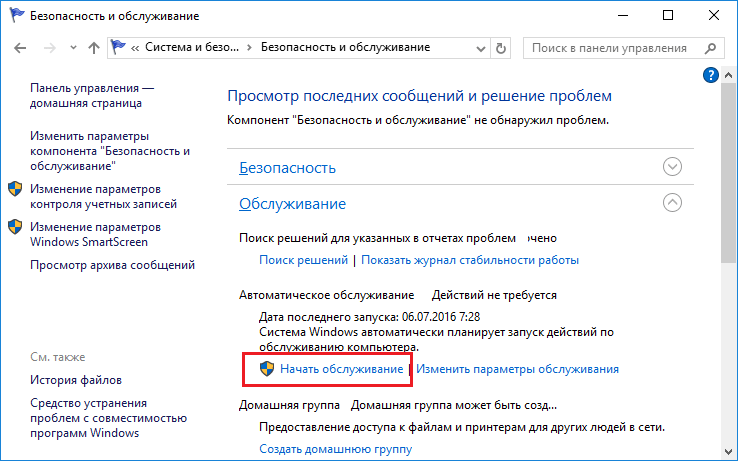Open Панель управления домашняя страница
The height and width of the screenshot is (461, 738).
92,96
